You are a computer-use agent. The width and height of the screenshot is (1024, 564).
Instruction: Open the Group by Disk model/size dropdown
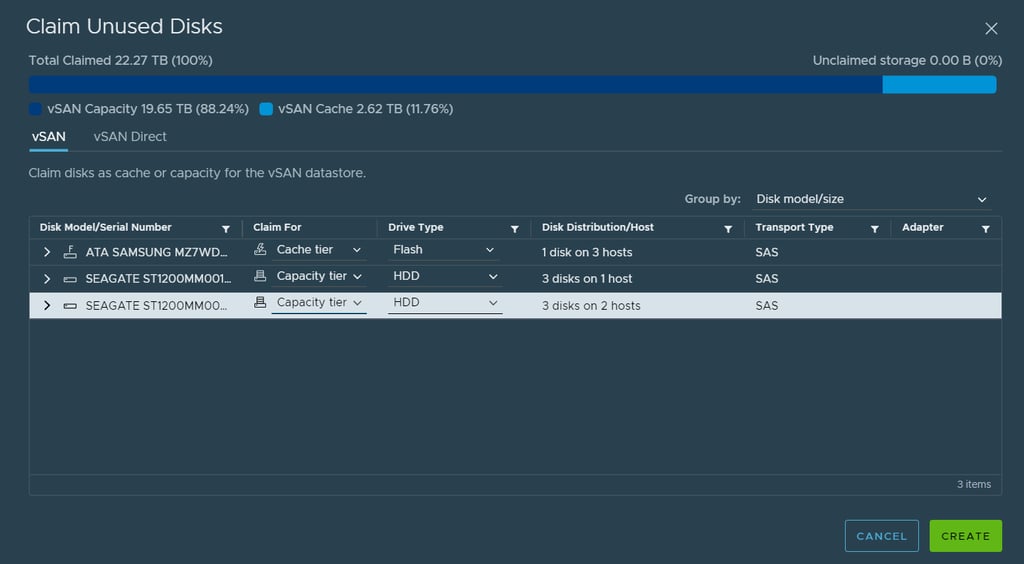point(871,199)
